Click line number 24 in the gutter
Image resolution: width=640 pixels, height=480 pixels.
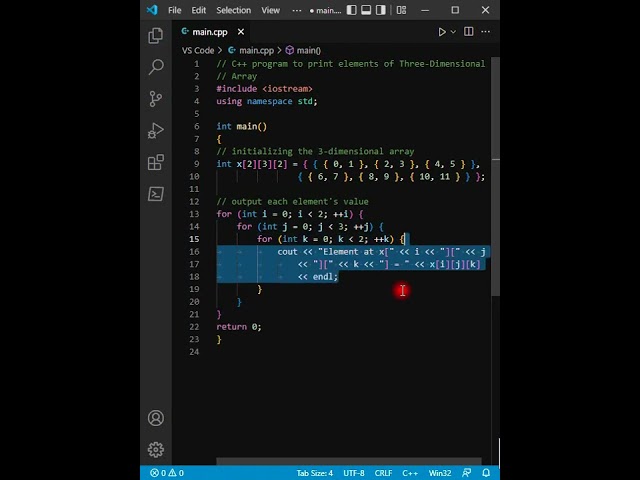click(x=194, y=352)
